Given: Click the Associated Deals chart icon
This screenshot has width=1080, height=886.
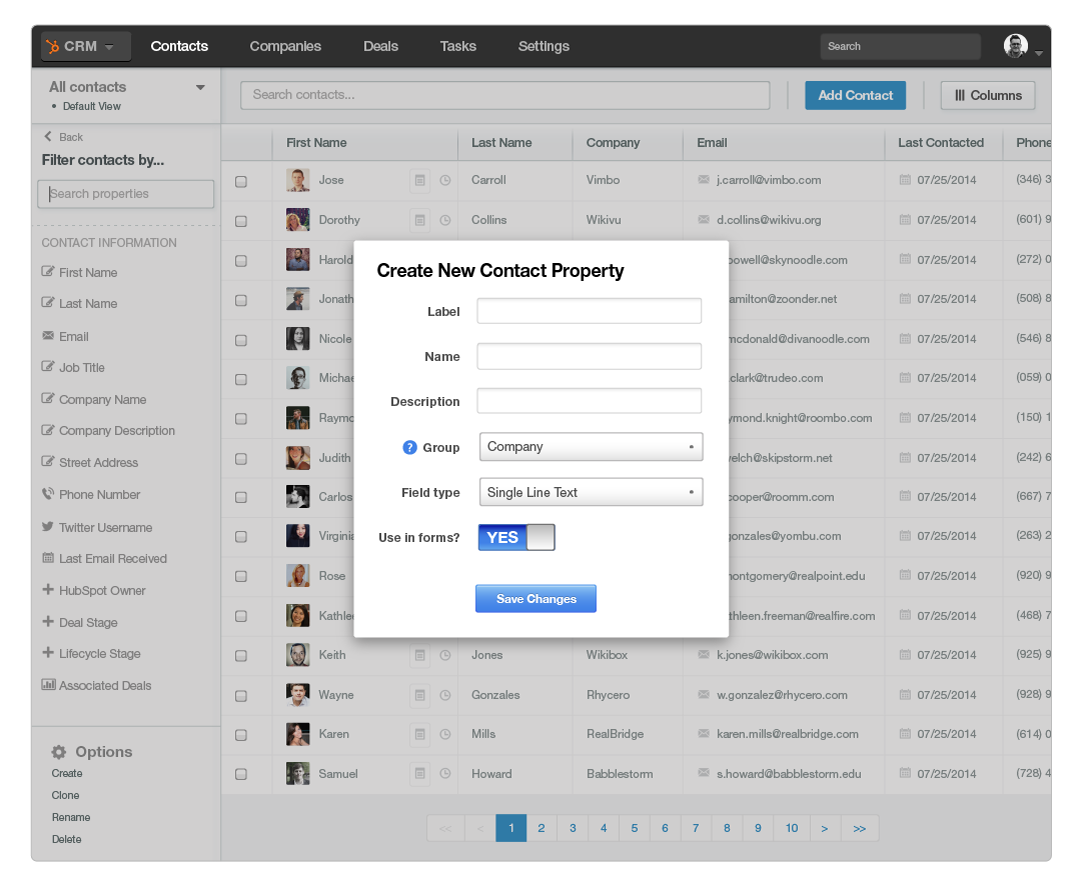Looking at the screenshot, I should (48, 685).
